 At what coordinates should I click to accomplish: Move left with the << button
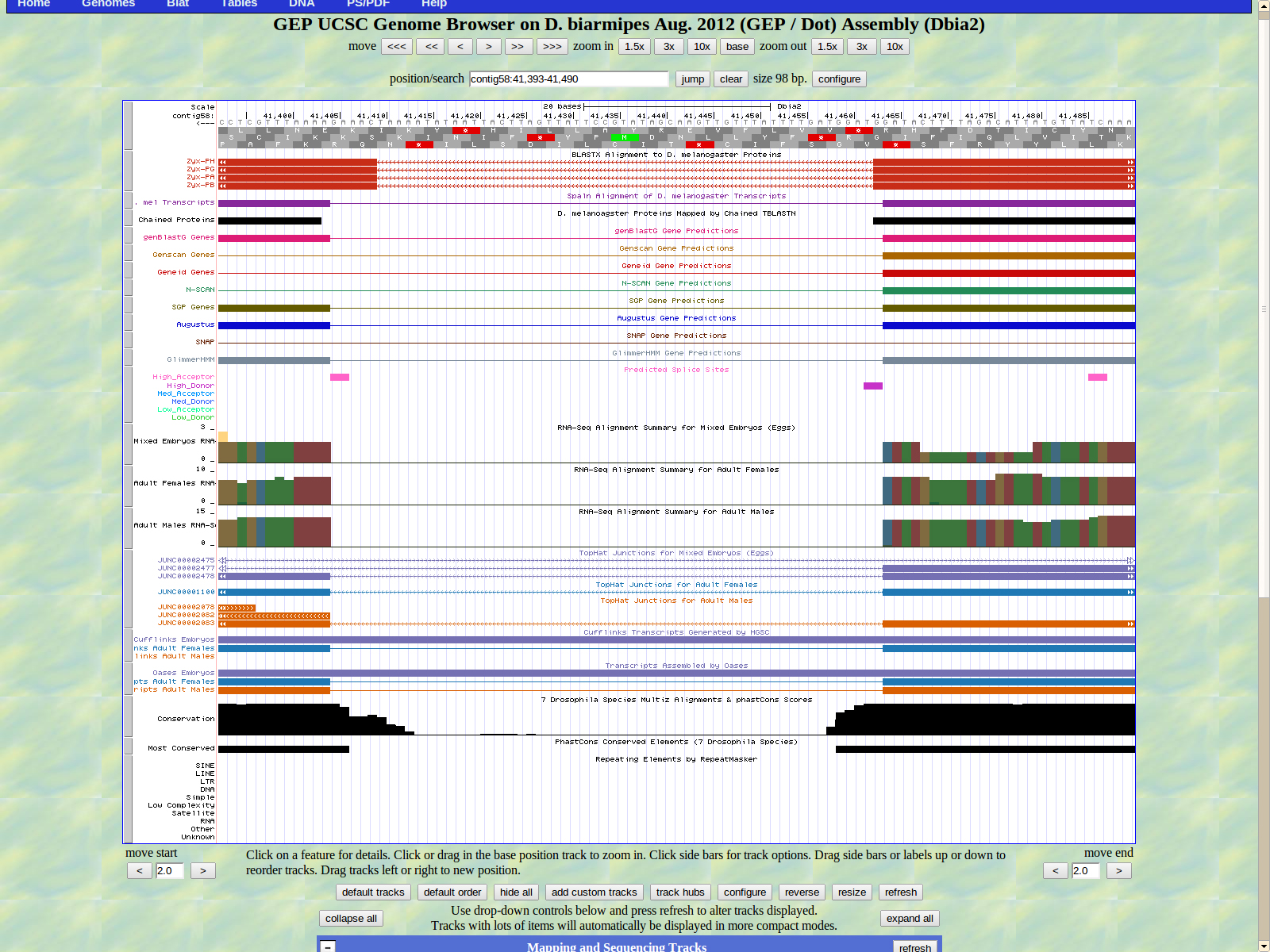click(432, 47)
